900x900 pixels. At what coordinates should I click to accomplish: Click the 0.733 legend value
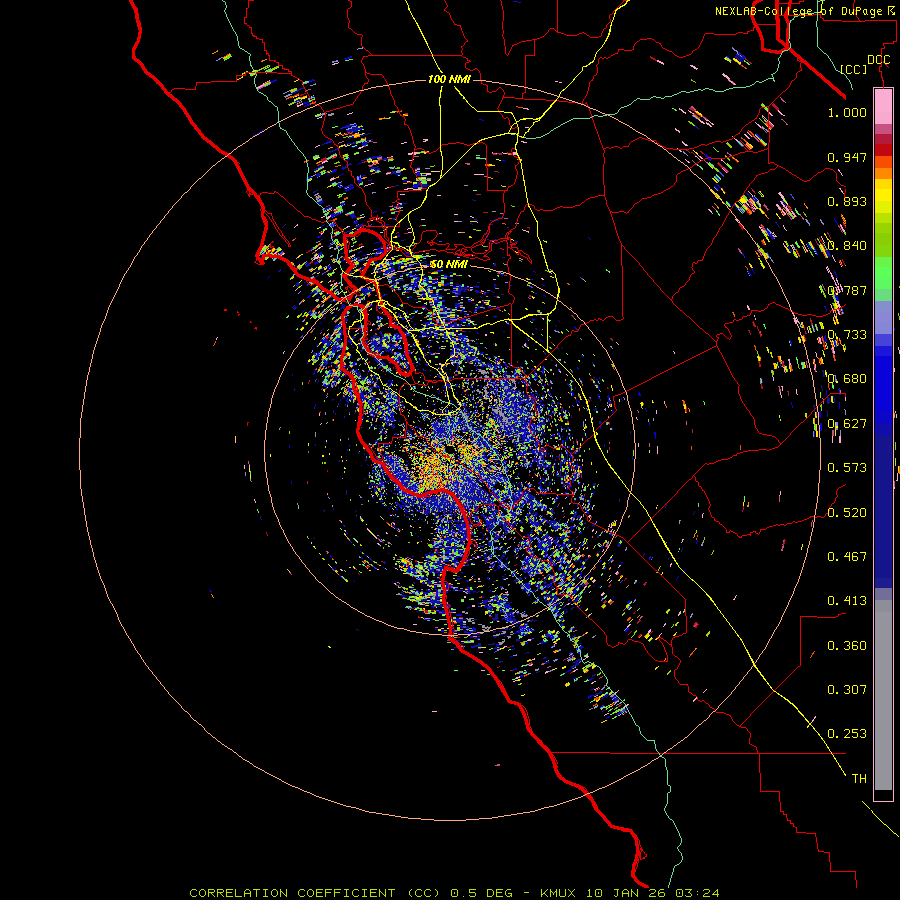point(847,335)
